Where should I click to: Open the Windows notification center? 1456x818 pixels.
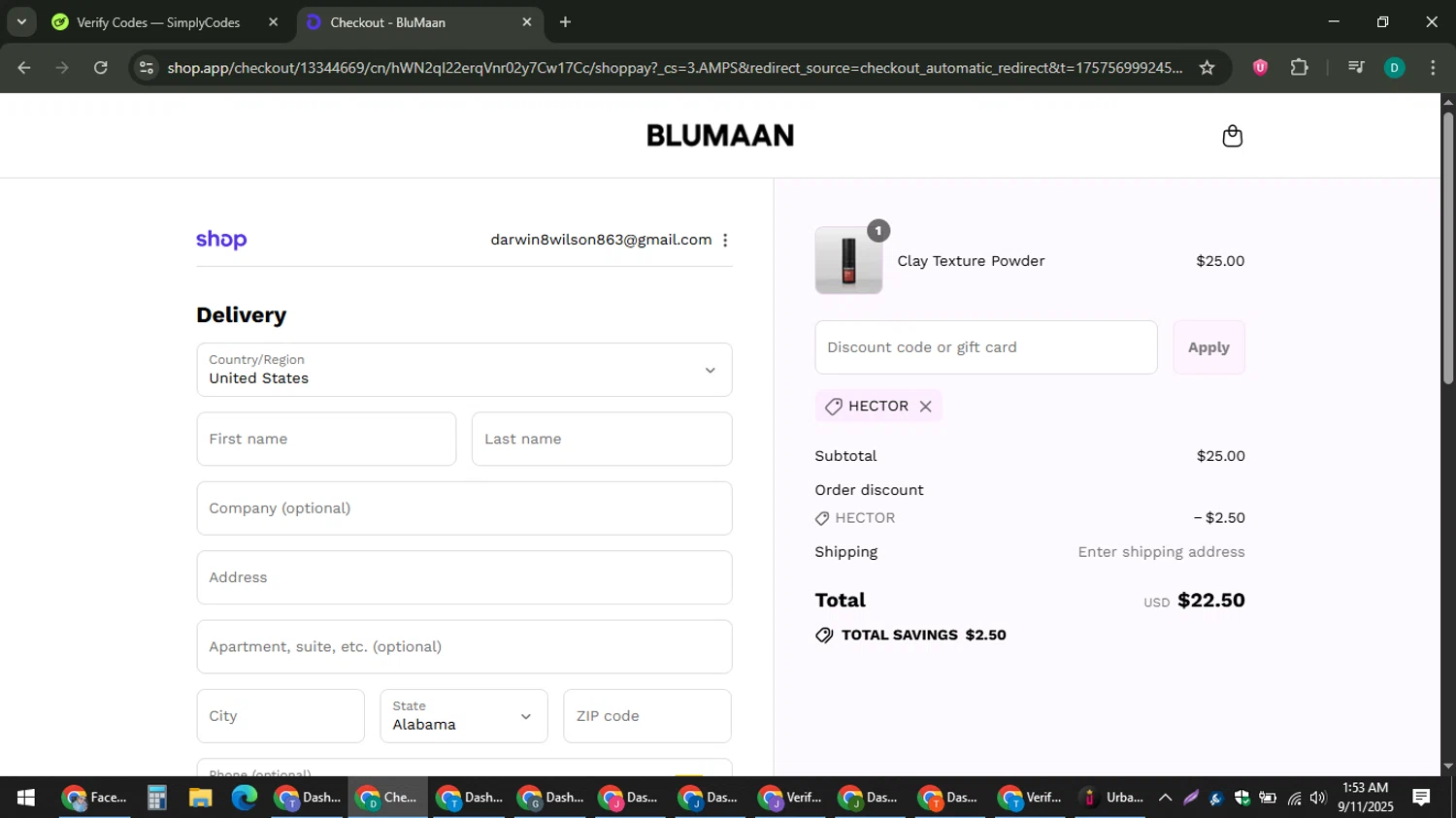point(1421,798)
